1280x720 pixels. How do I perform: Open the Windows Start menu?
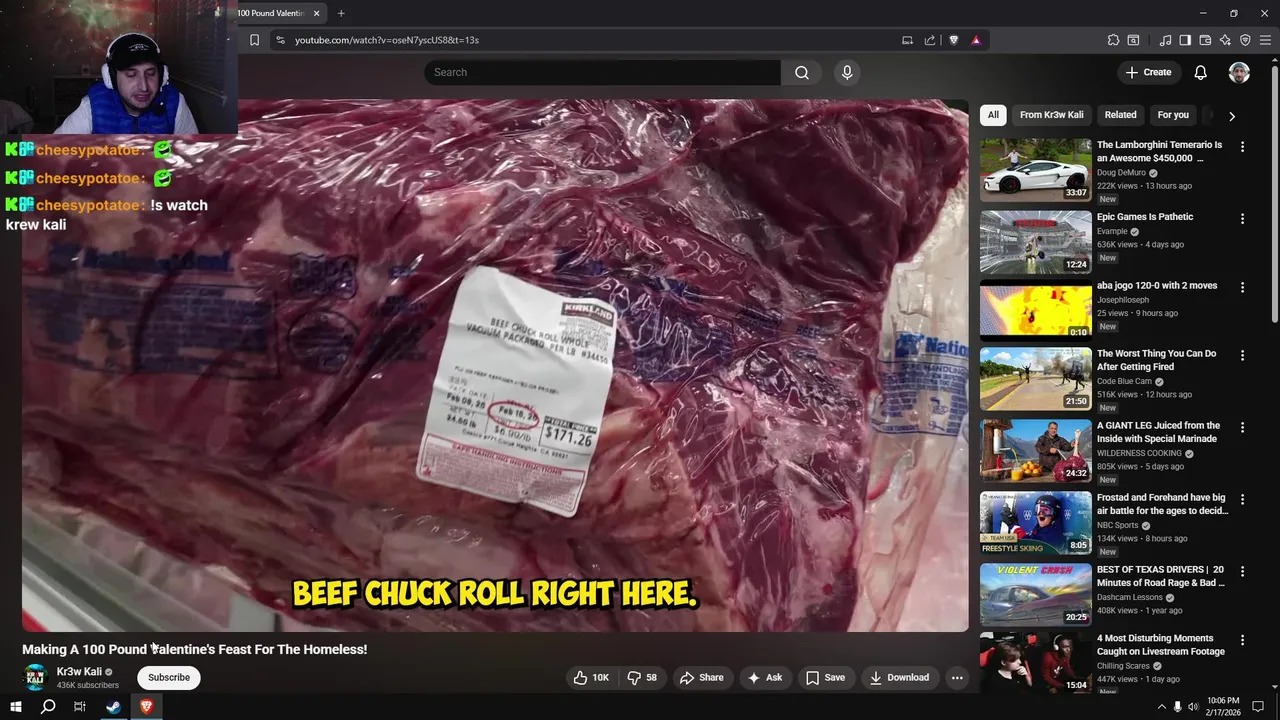[15, 707]
